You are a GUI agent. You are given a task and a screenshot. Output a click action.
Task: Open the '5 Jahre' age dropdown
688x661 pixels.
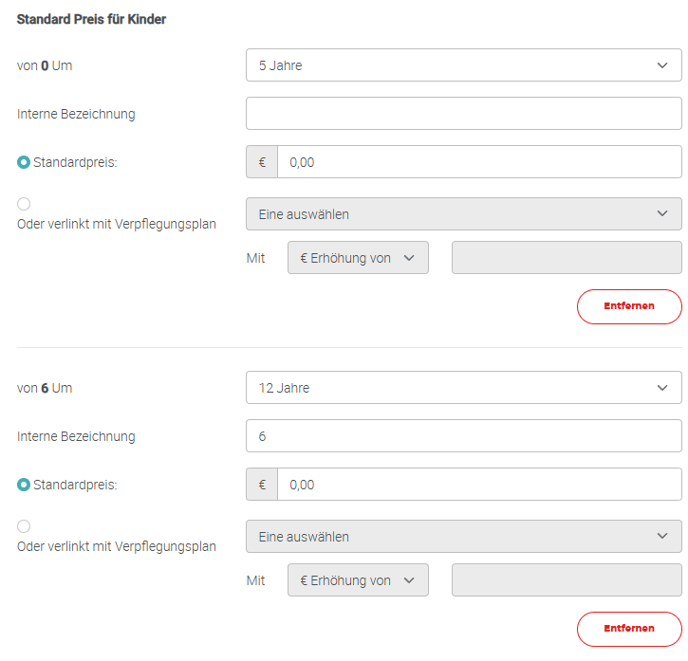(x=463, y=65)
